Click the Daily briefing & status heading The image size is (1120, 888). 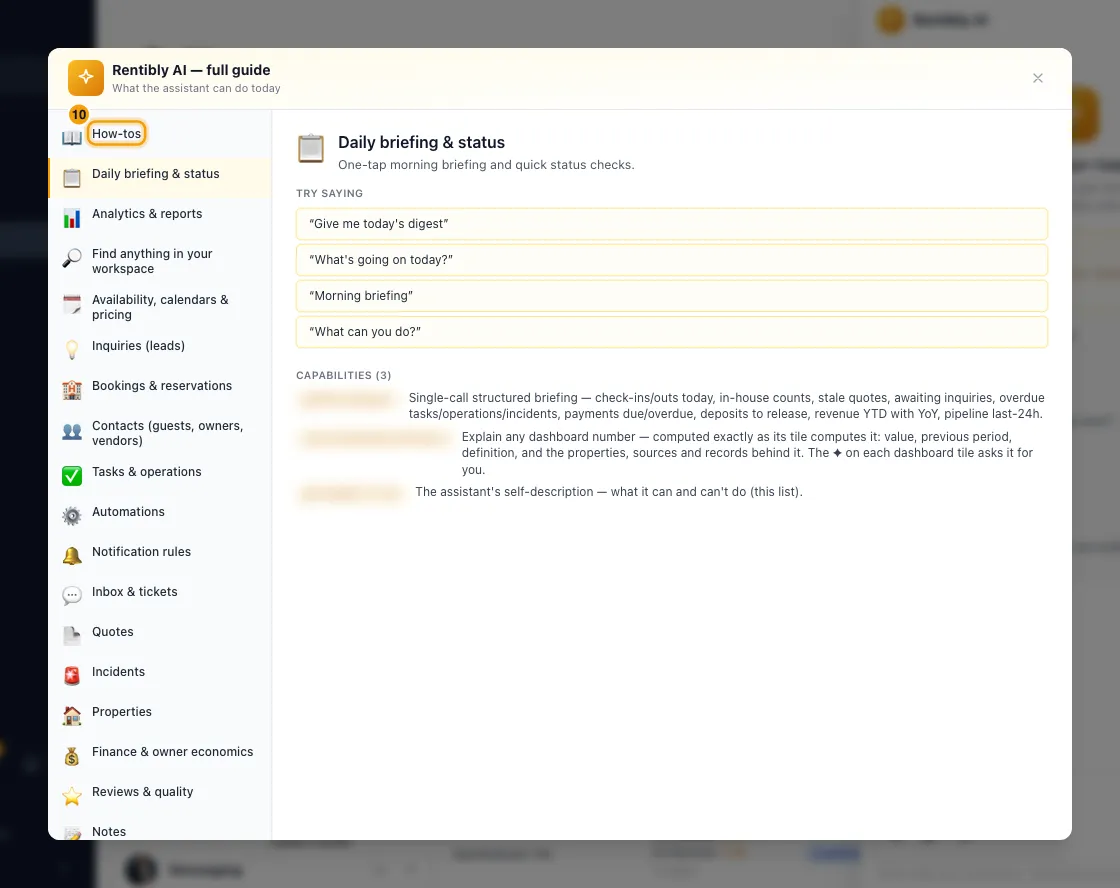tap(421, 142)
